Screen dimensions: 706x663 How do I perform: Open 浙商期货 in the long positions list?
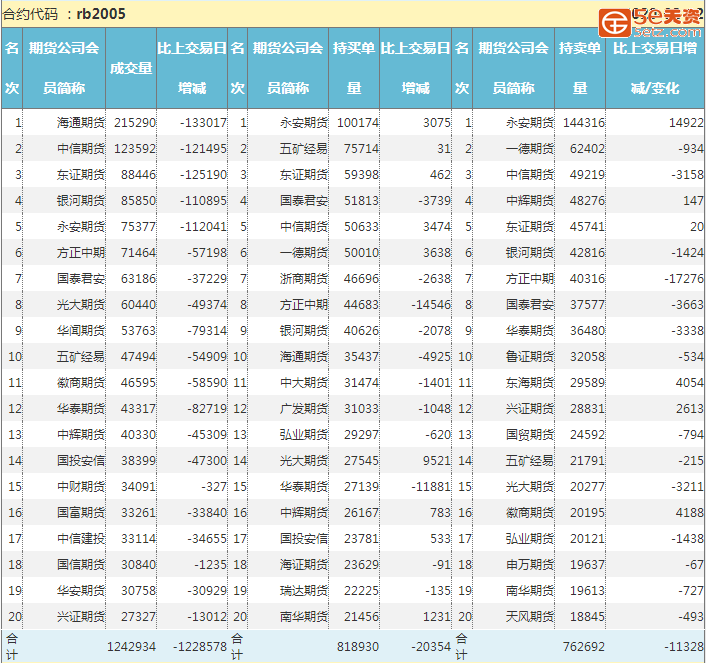pyautogui.click(x=304, y=279)
